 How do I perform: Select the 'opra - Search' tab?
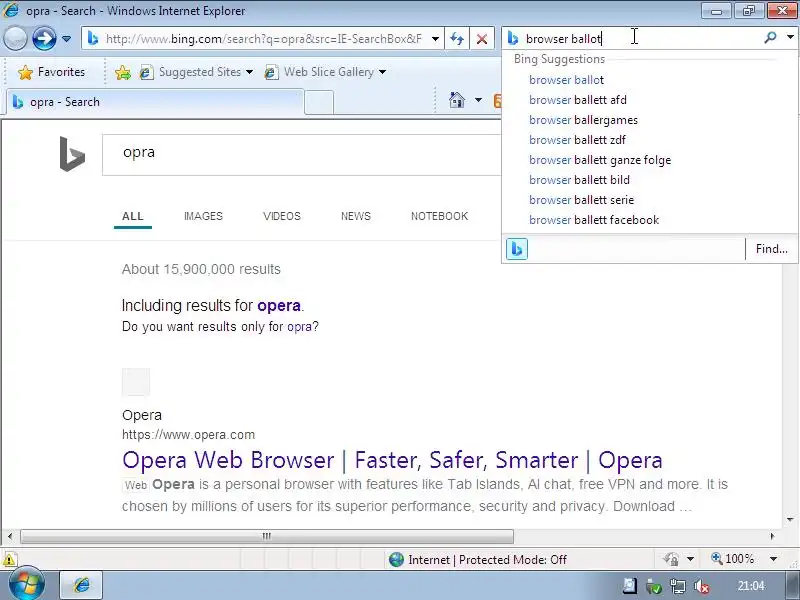[x=155, y=102]
